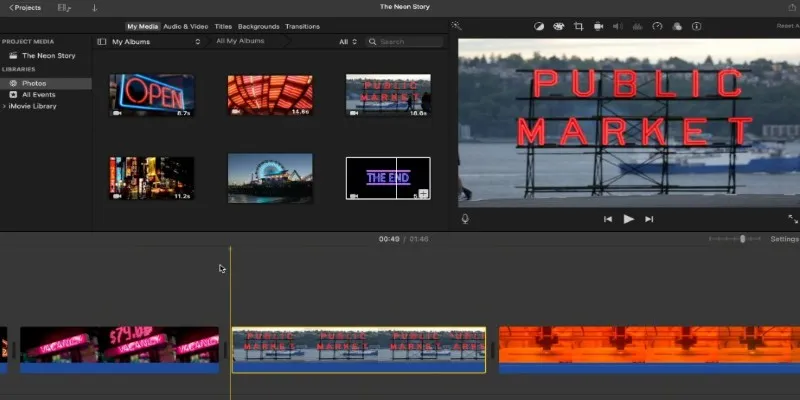Select THE END title clip
800x400 pixels.
tap(388, 178)
